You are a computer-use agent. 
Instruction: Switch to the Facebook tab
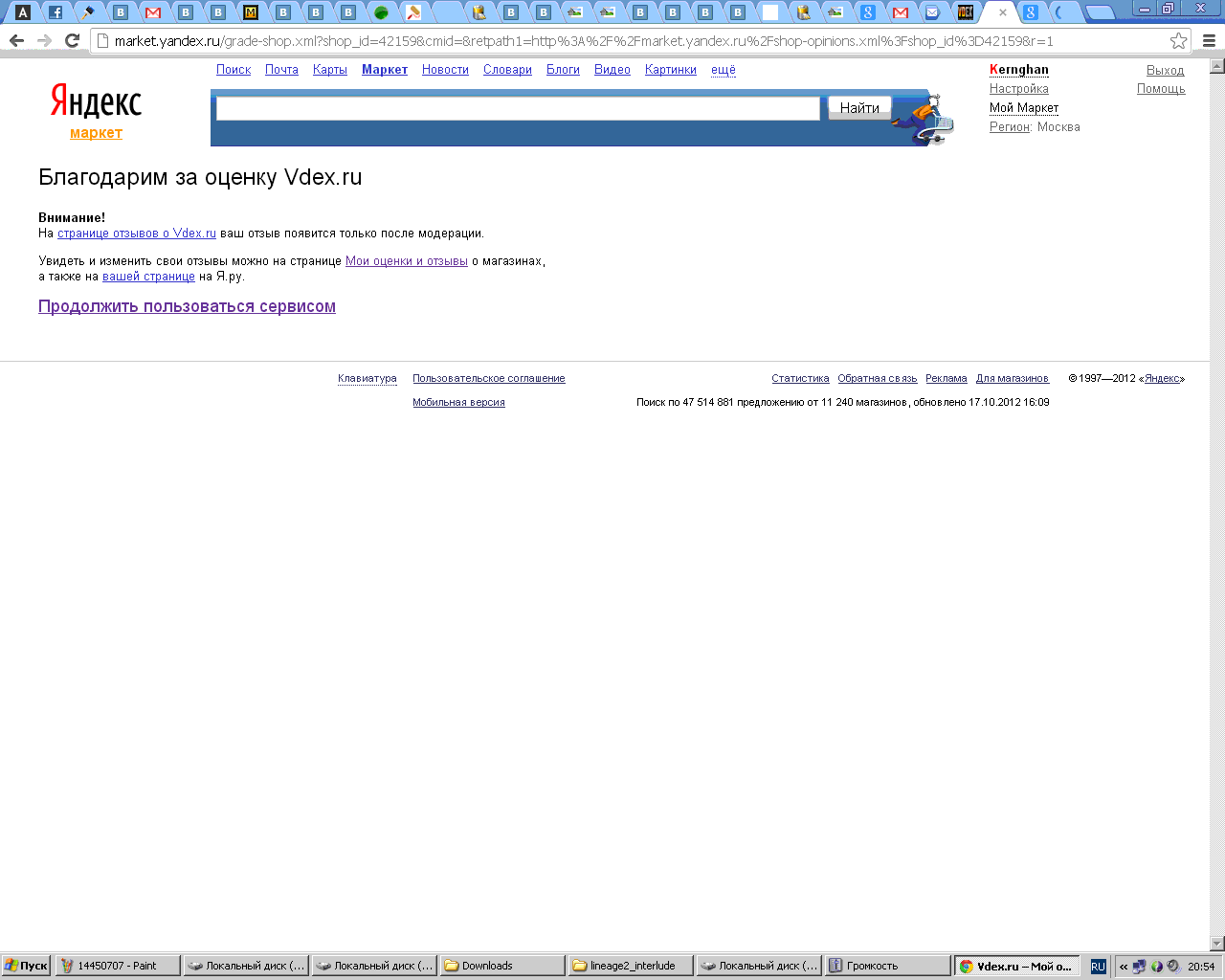(x=56, y=12)
